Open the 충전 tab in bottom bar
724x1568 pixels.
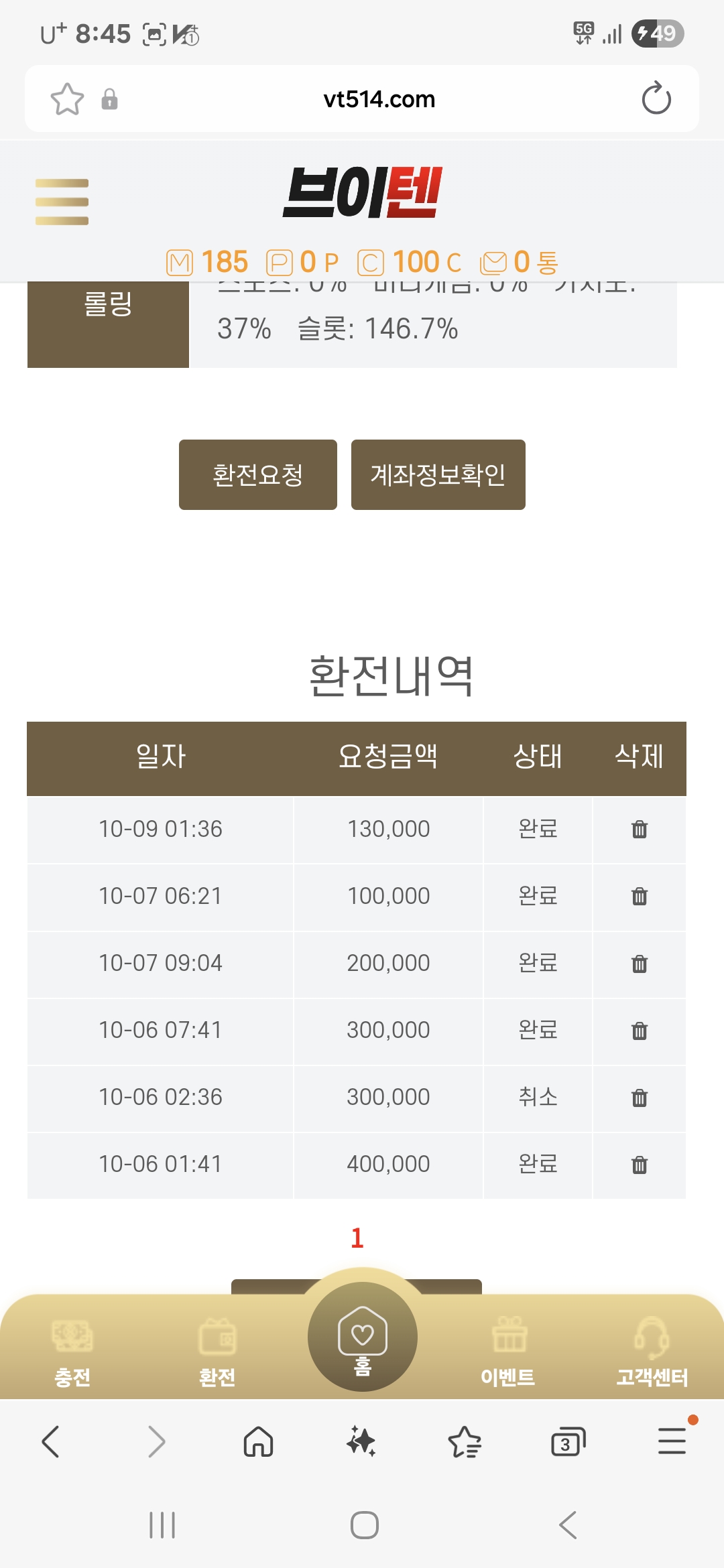pos(72,1352)
